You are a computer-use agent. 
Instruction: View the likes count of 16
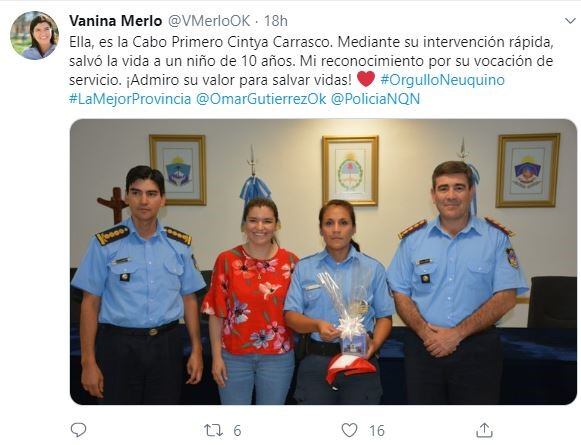(x=377, y=431)
